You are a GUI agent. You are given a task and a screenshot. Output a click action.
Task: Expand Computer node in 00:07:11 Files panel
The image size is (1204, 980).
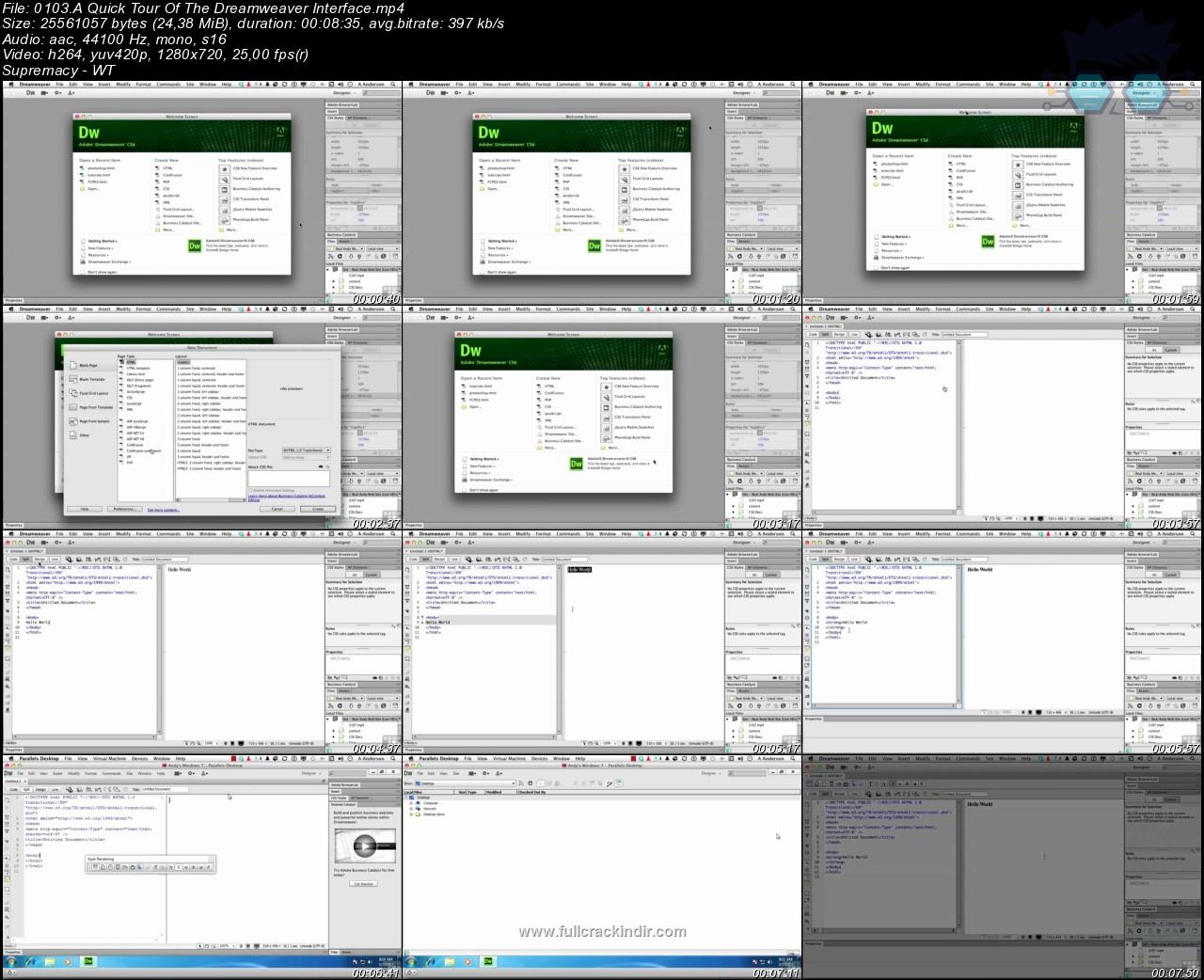[x=411, y=803]
